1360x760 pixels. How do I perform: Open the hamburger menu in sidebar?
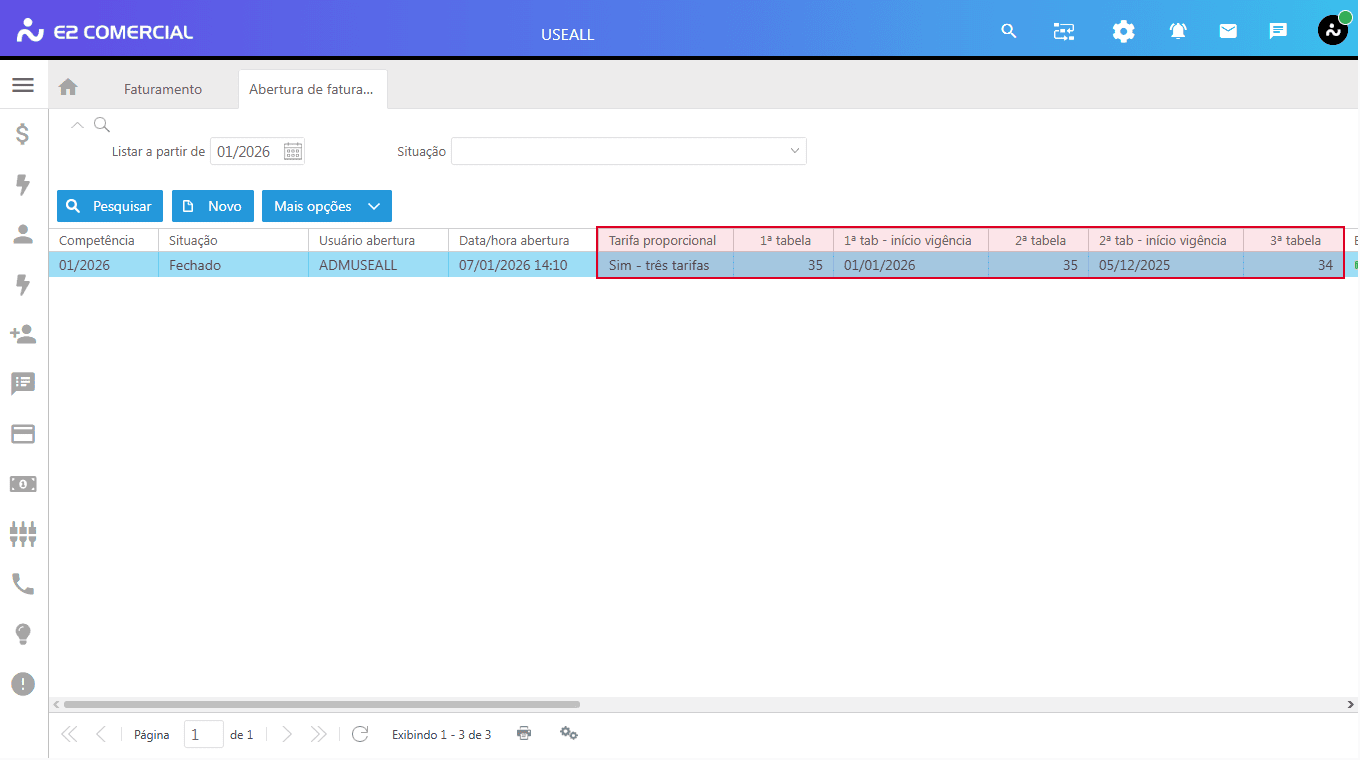pyautogui.click(x=23, y=86)
